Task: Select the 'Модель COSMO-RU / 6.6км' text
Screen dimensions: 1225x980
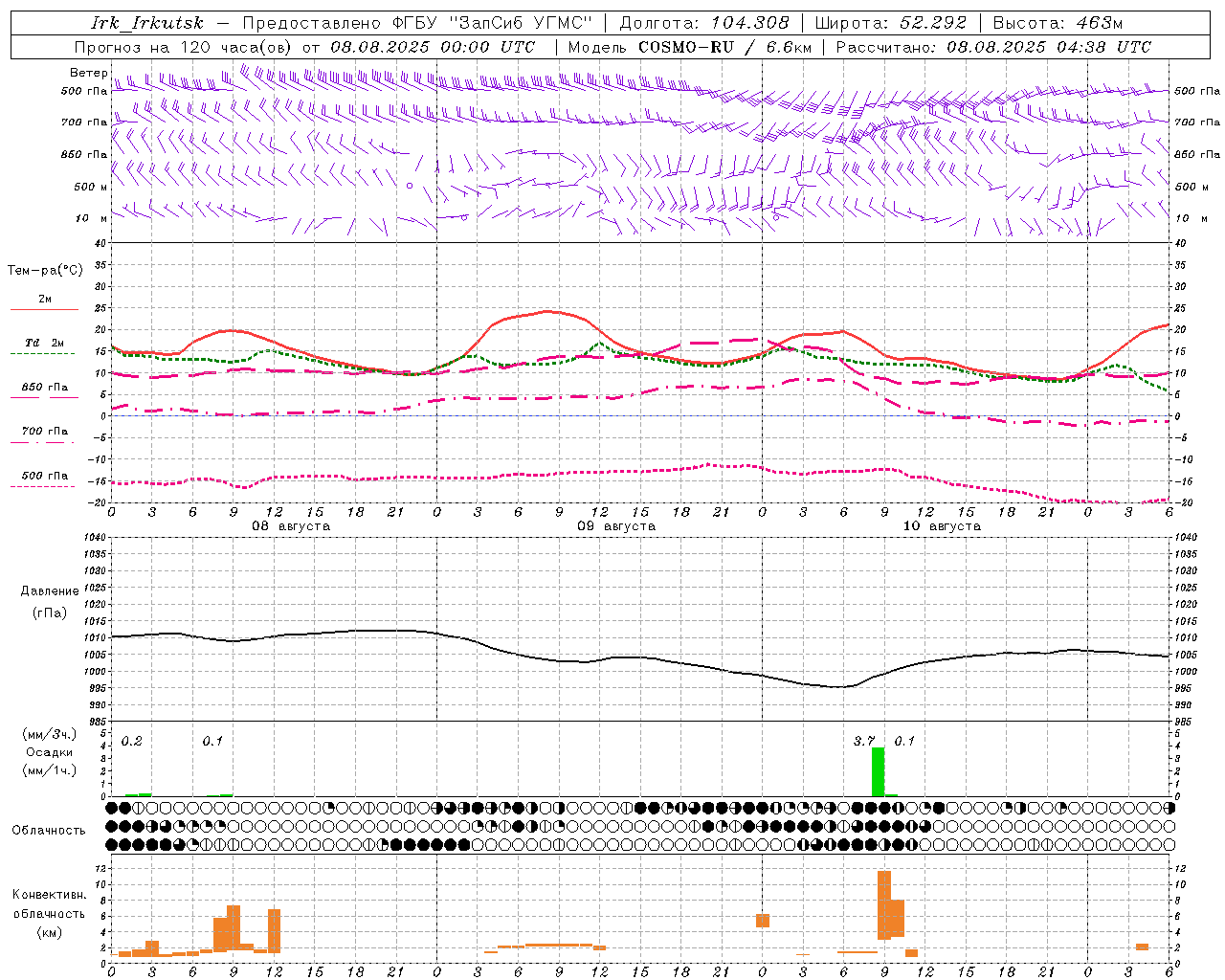Action: pos(690,47)
